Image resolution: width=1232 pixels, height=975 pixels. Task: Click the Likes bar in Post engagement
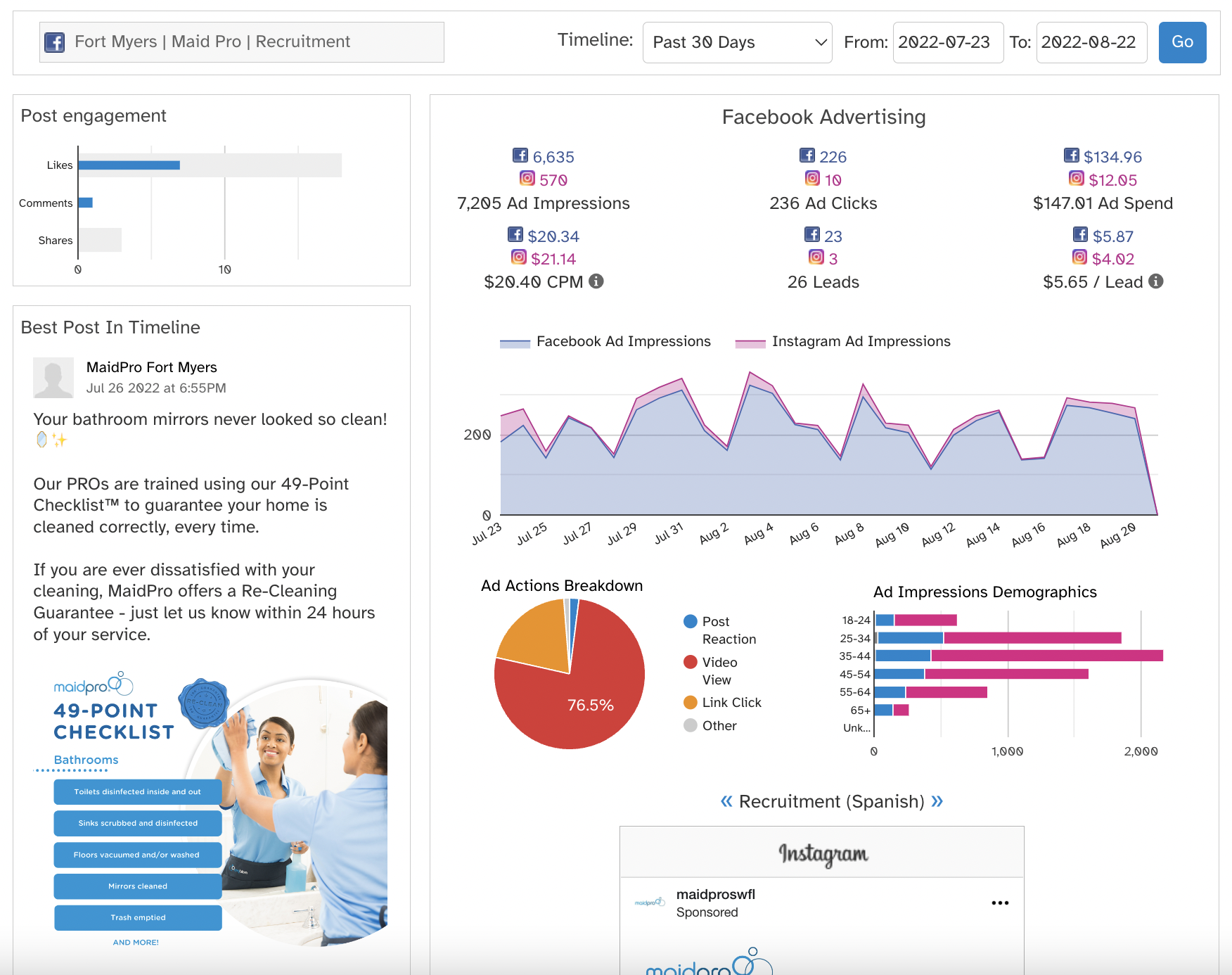(x=129, y=165)
